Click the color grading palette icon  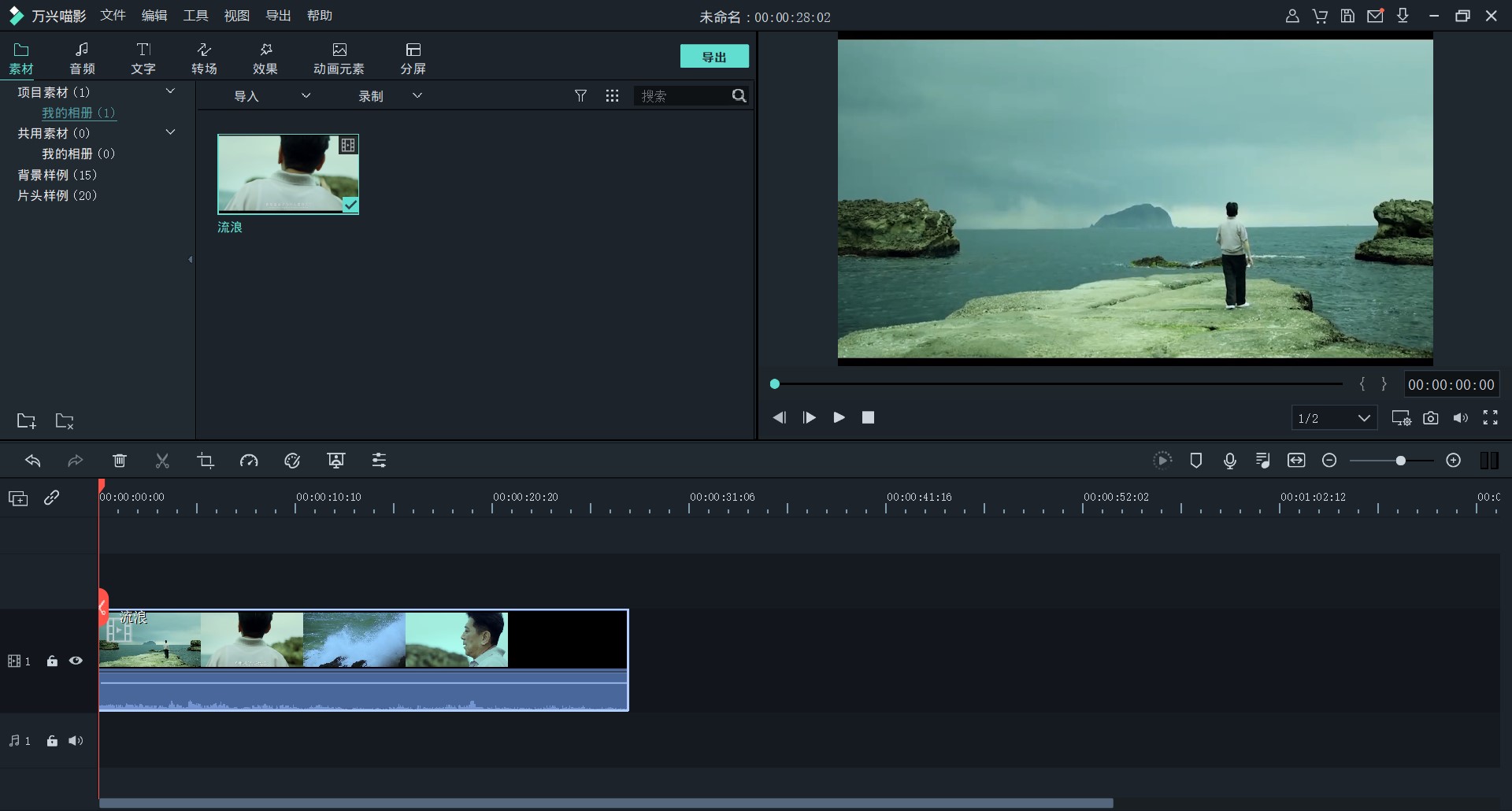292,461
